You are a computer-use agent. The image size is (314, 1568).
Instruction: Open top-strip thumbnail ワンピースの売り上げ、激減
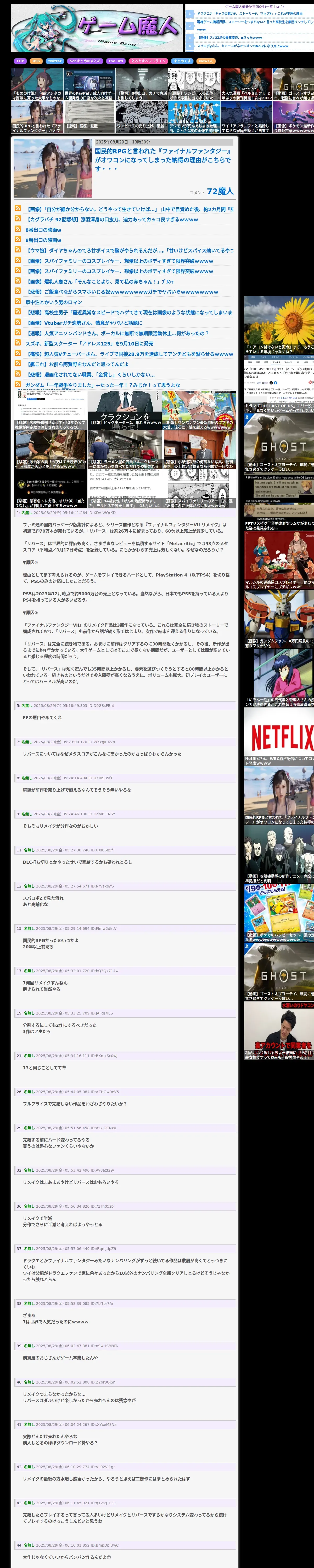click(x=142, y=117)
